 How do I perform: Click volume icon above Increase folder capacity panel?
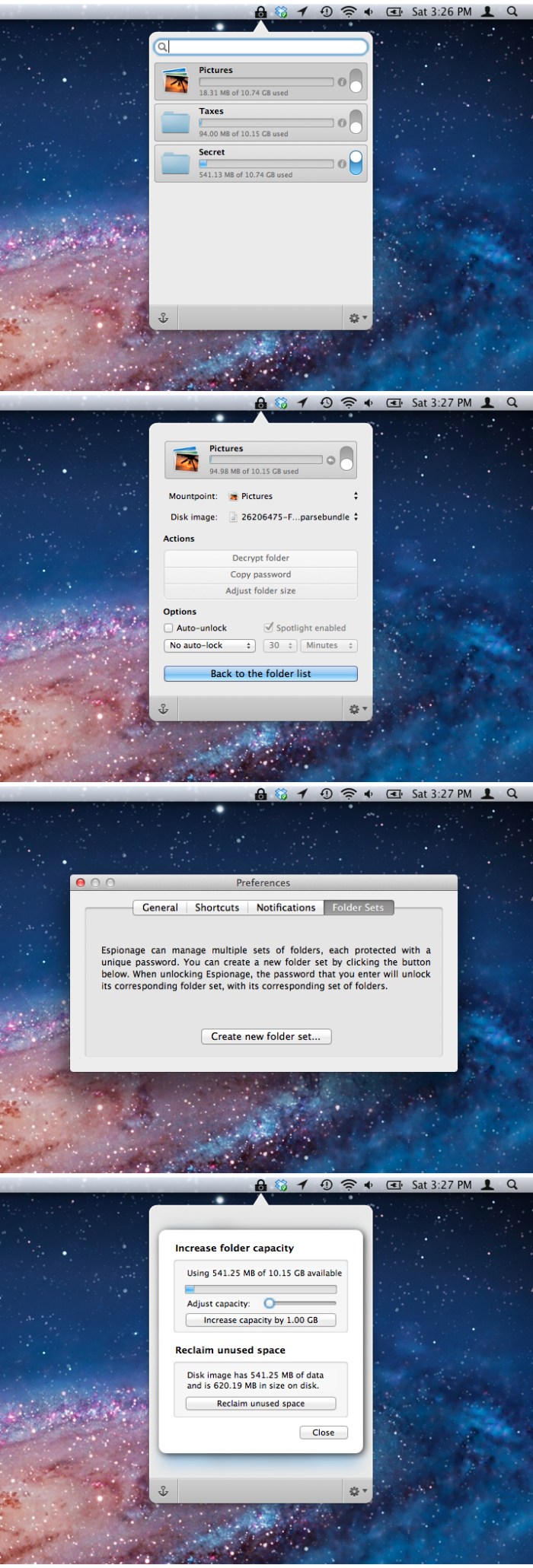point(369,1185)
